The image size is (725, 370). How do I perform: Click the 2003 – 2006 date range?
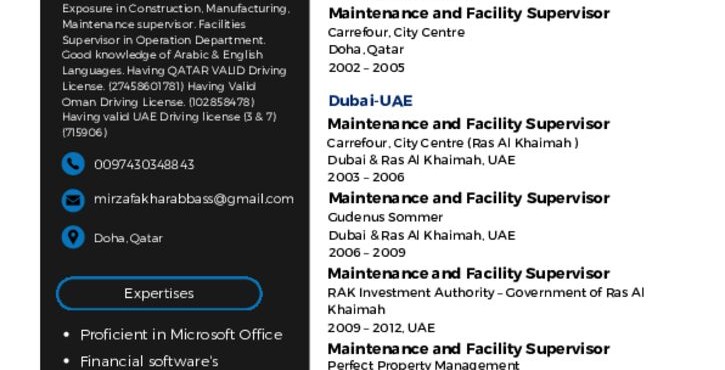click(366, 177)
